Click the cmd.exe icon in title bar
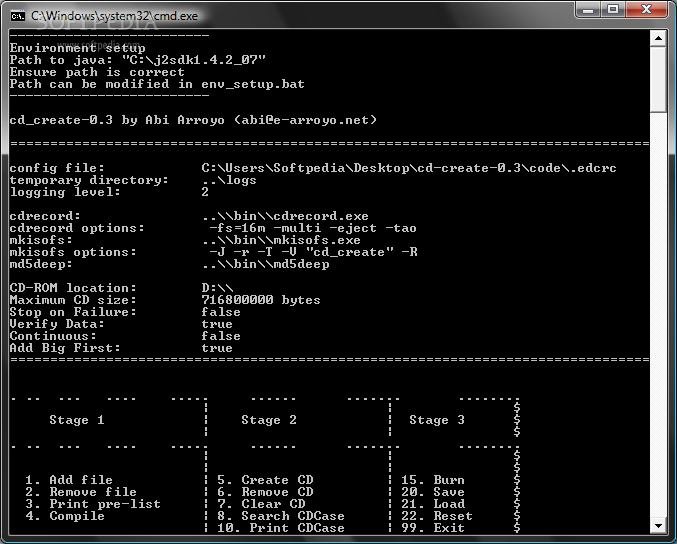The height and width of the screenshot is (544, 677). tap(18, 16)
